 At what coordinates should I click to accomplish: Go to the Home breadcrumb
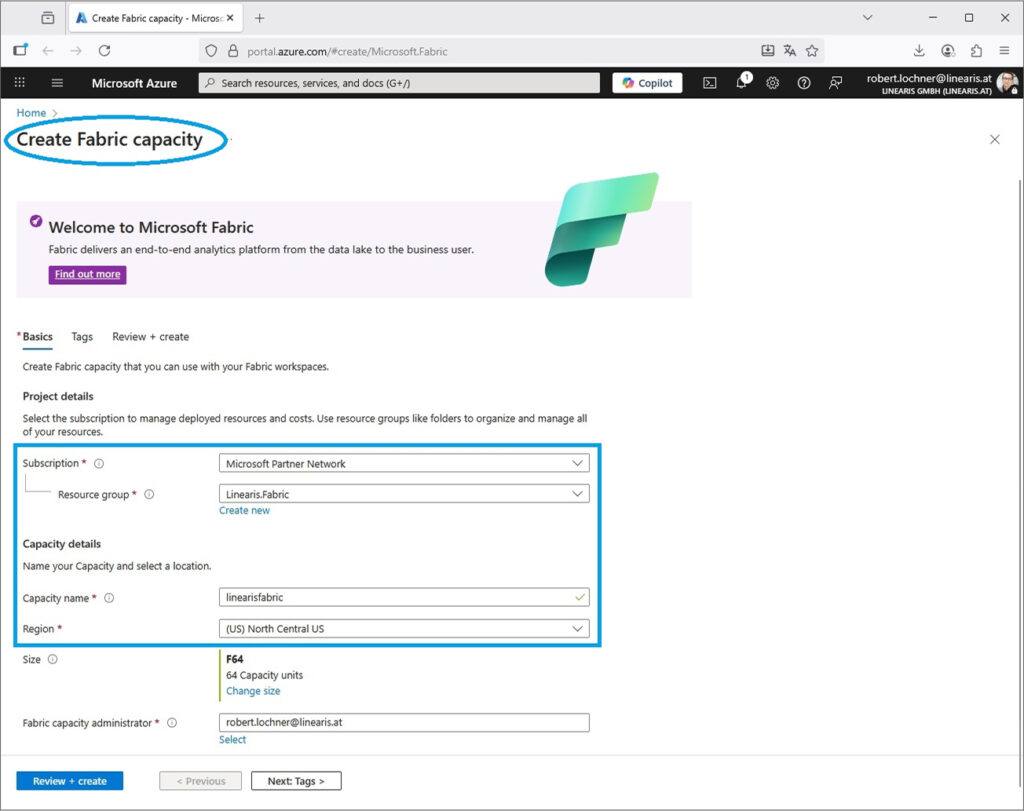31,113
